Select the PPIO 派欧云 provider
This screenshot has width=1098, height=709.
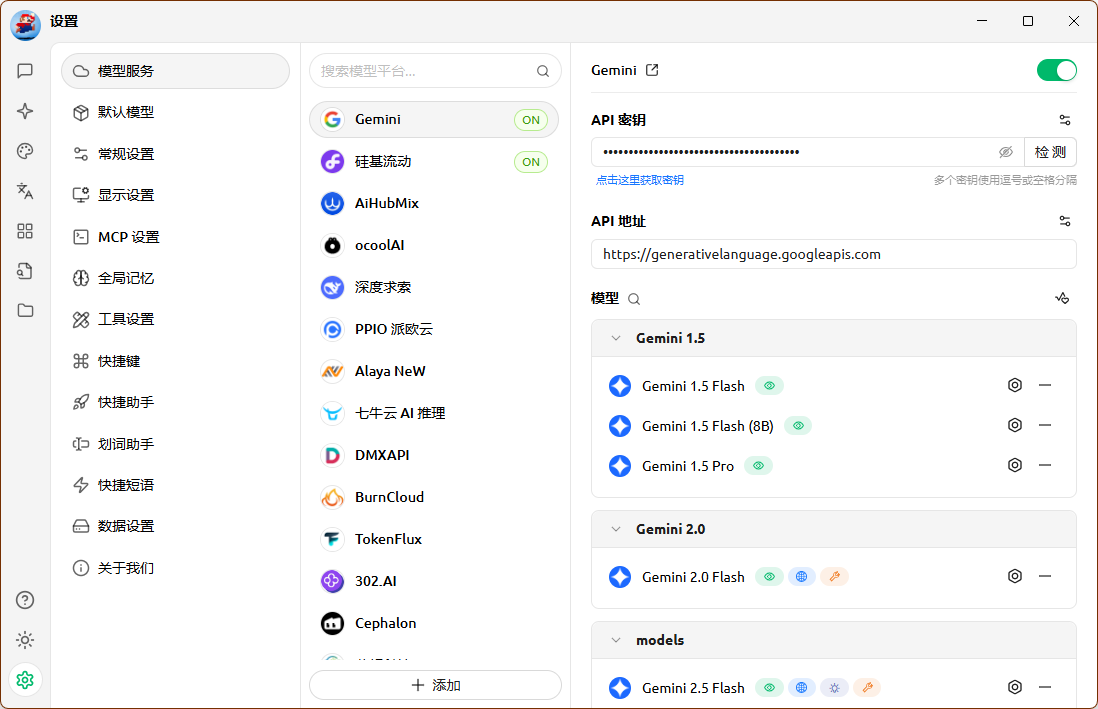coord(434,329)
